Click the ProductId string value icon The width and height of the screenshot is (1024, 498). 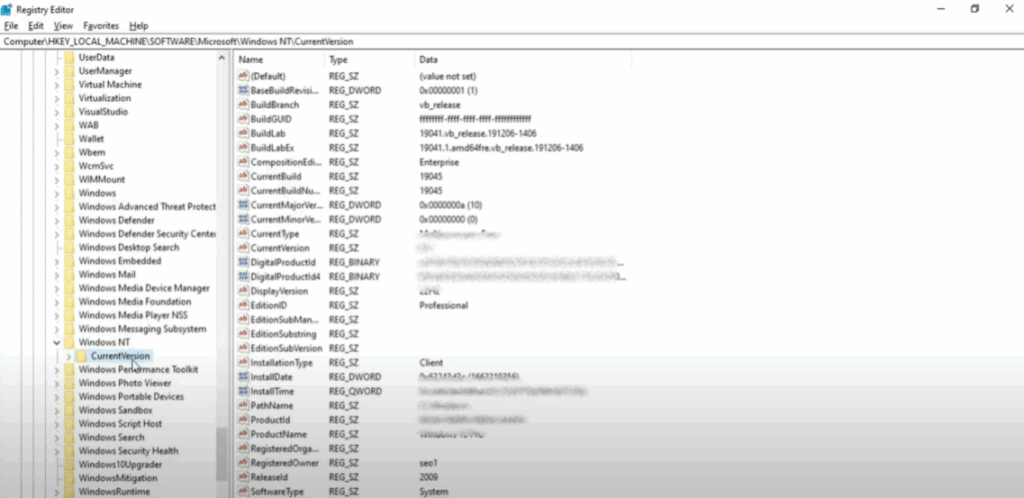(244, 420)
